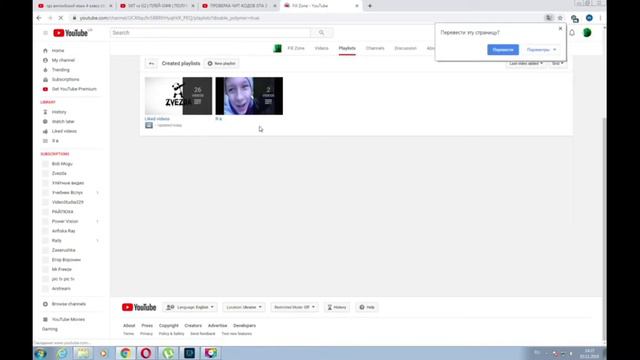Viewport: 640px width, 360px height.
Task: Click the New playlist button
Action: (x=222, y=64)
